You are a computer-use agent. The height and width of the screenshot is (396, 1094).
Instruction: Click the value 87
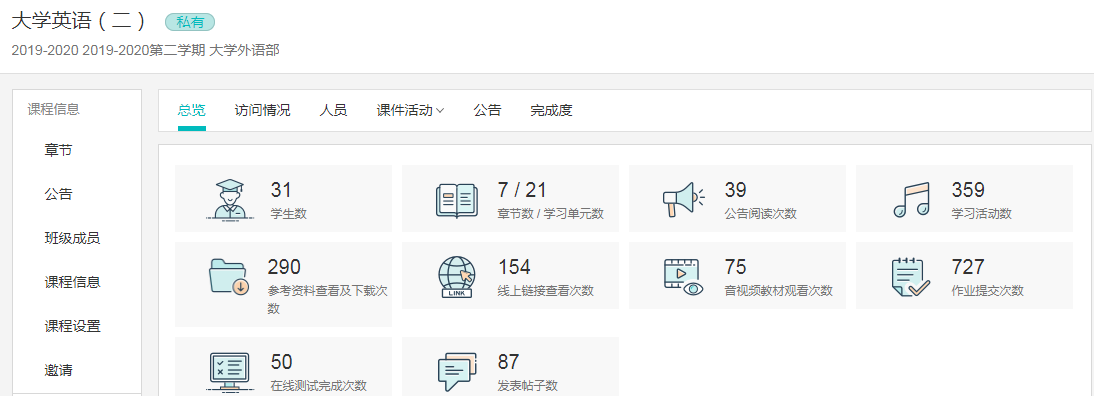click(x=509, y=362)
